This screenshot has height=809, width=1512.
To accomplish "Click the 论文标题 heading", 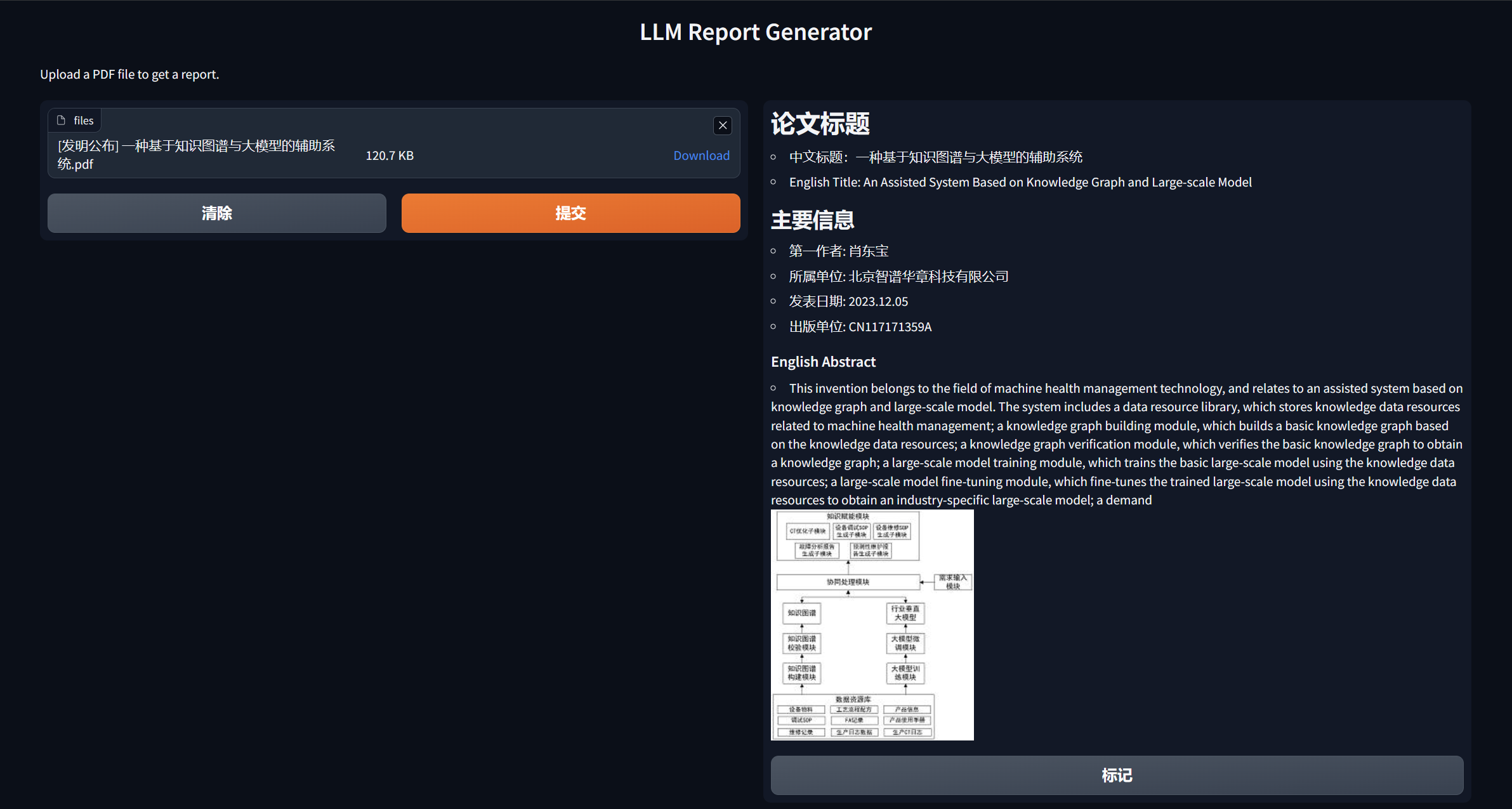I will click(x=820, y=124).
